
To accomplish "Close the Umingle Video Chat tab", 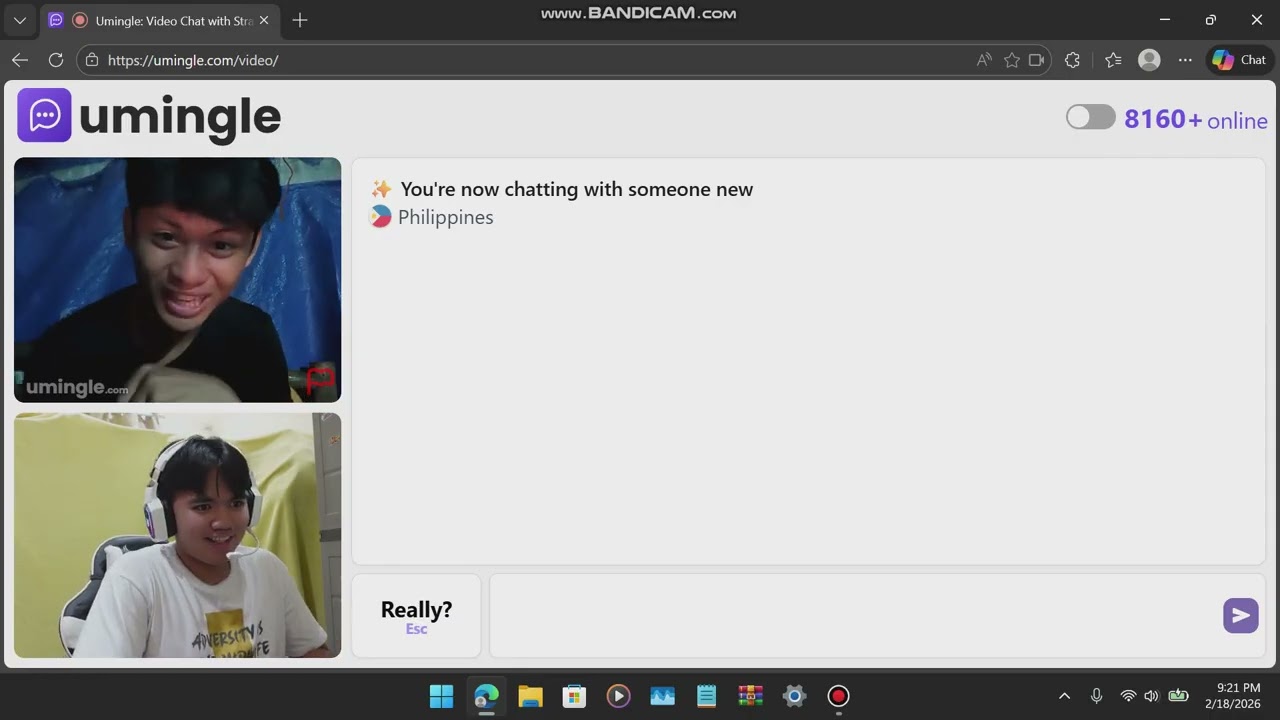I will pyautogui.click(x=264, y=20).
